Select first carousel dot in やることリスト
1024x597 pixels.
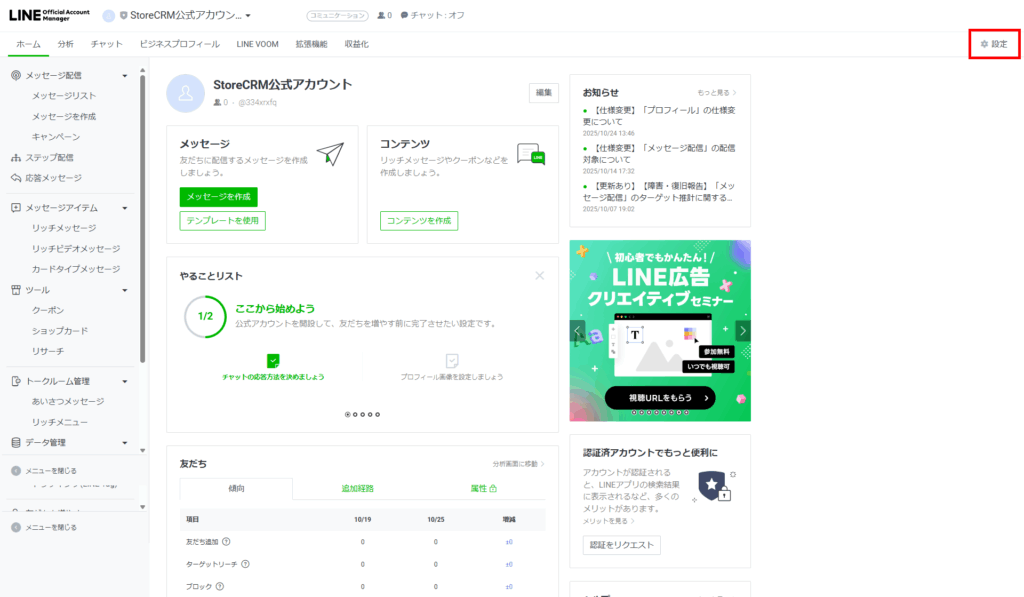pos(347,414)
